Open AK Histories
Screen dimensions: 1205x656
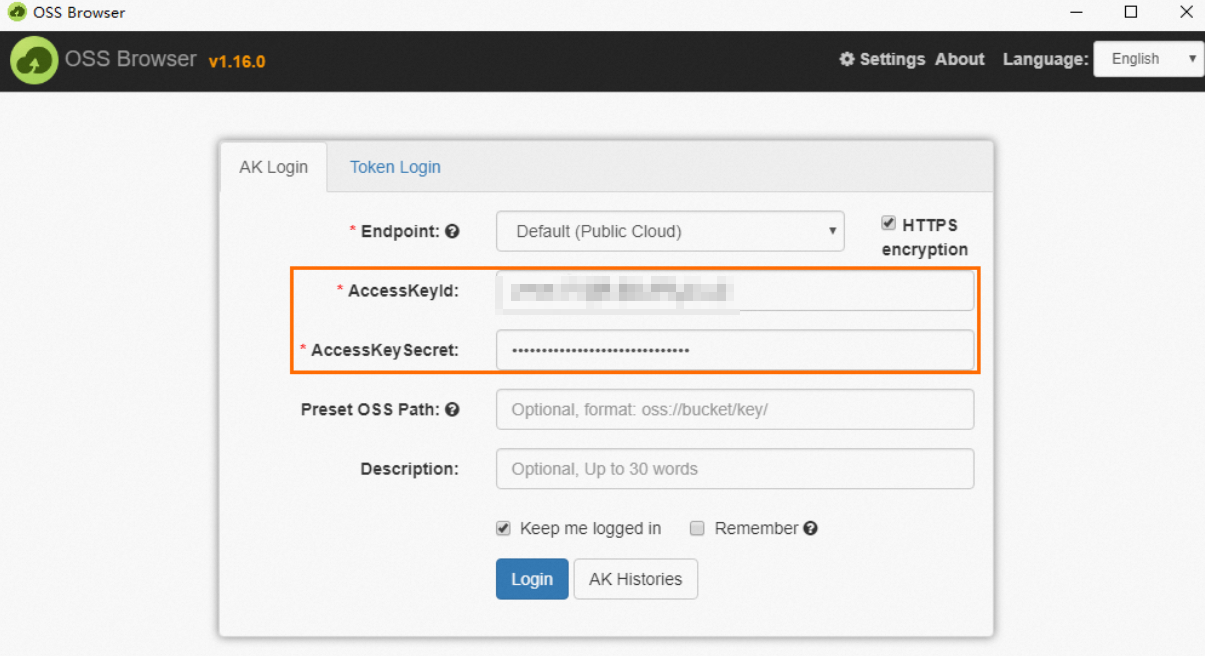[x=635, y=579]
